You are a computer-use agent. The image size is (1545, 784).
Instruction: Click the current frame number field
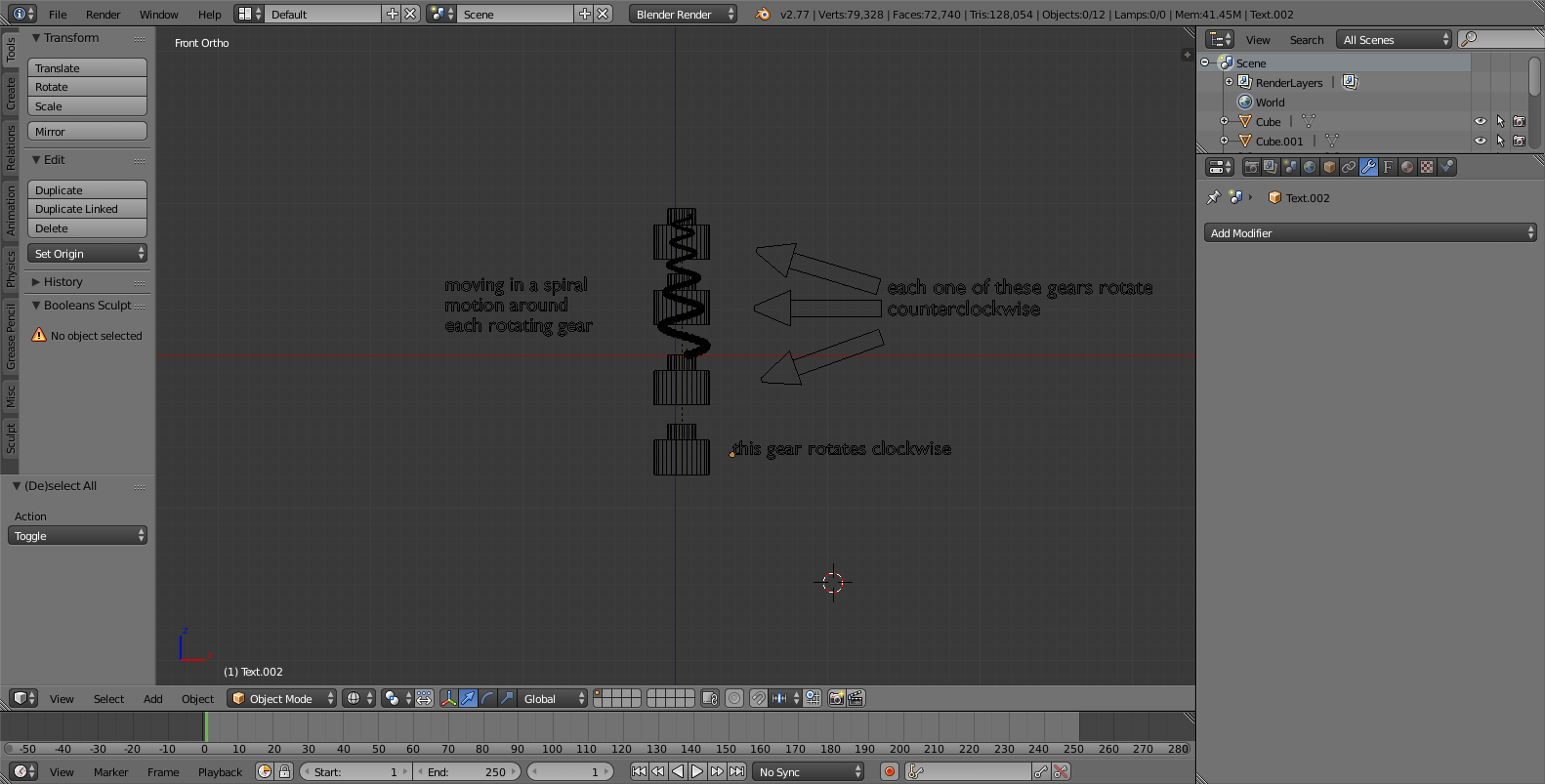point(570,771)
